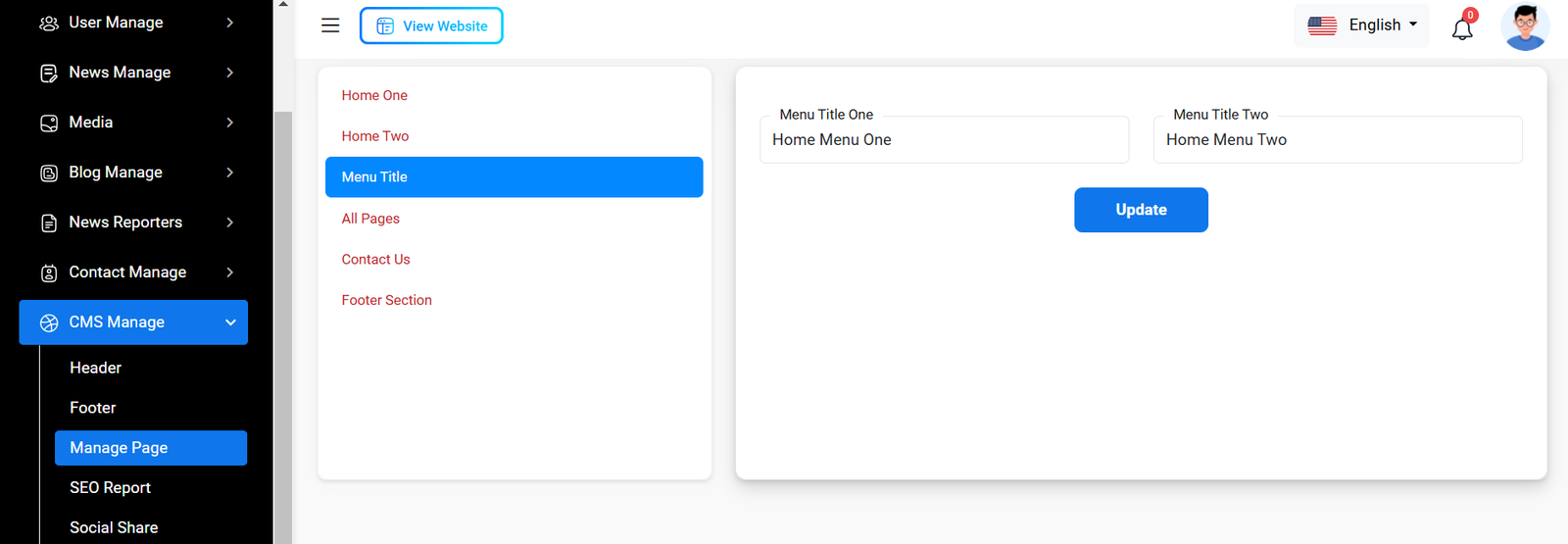1568x544 pixels.
Task: Click the News Manage sidebar icon
Action: (49, 74)
